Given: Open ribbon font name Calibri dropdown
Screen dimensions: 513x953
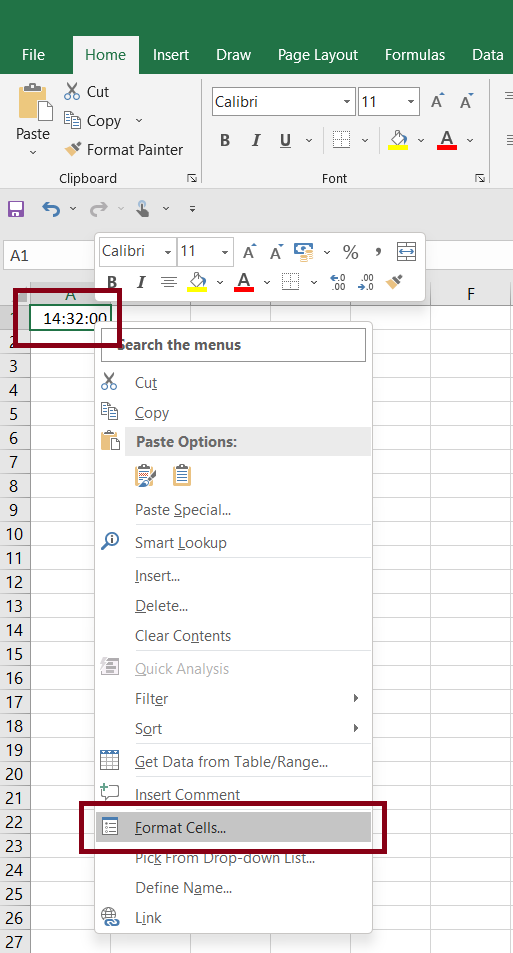Looking at the screenshot, I should [x=346, y=102].
